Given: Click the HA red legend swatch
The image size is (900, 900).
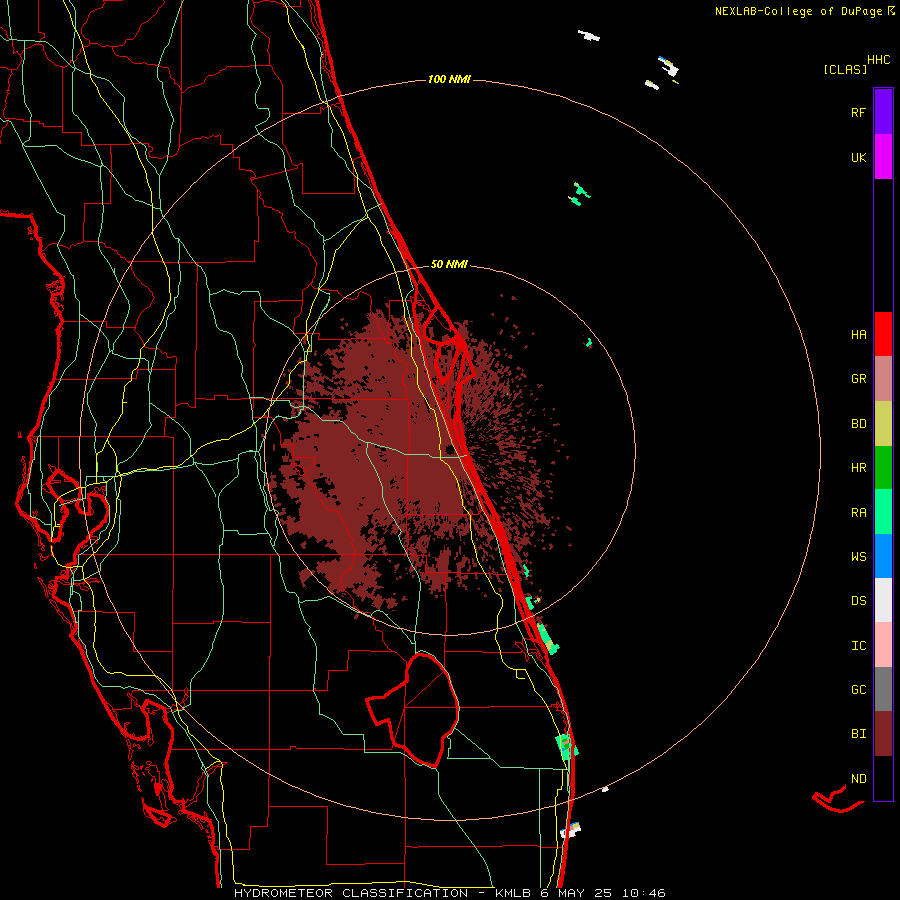Looking at the screenshot, I should [883, 334].
